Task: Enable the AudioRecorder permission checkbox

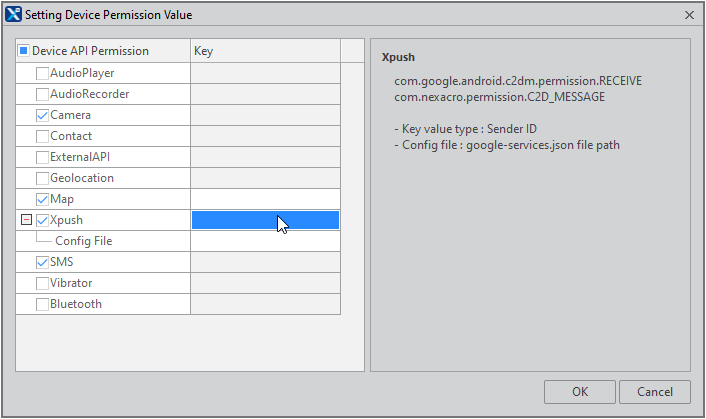Action: point(42,94)
